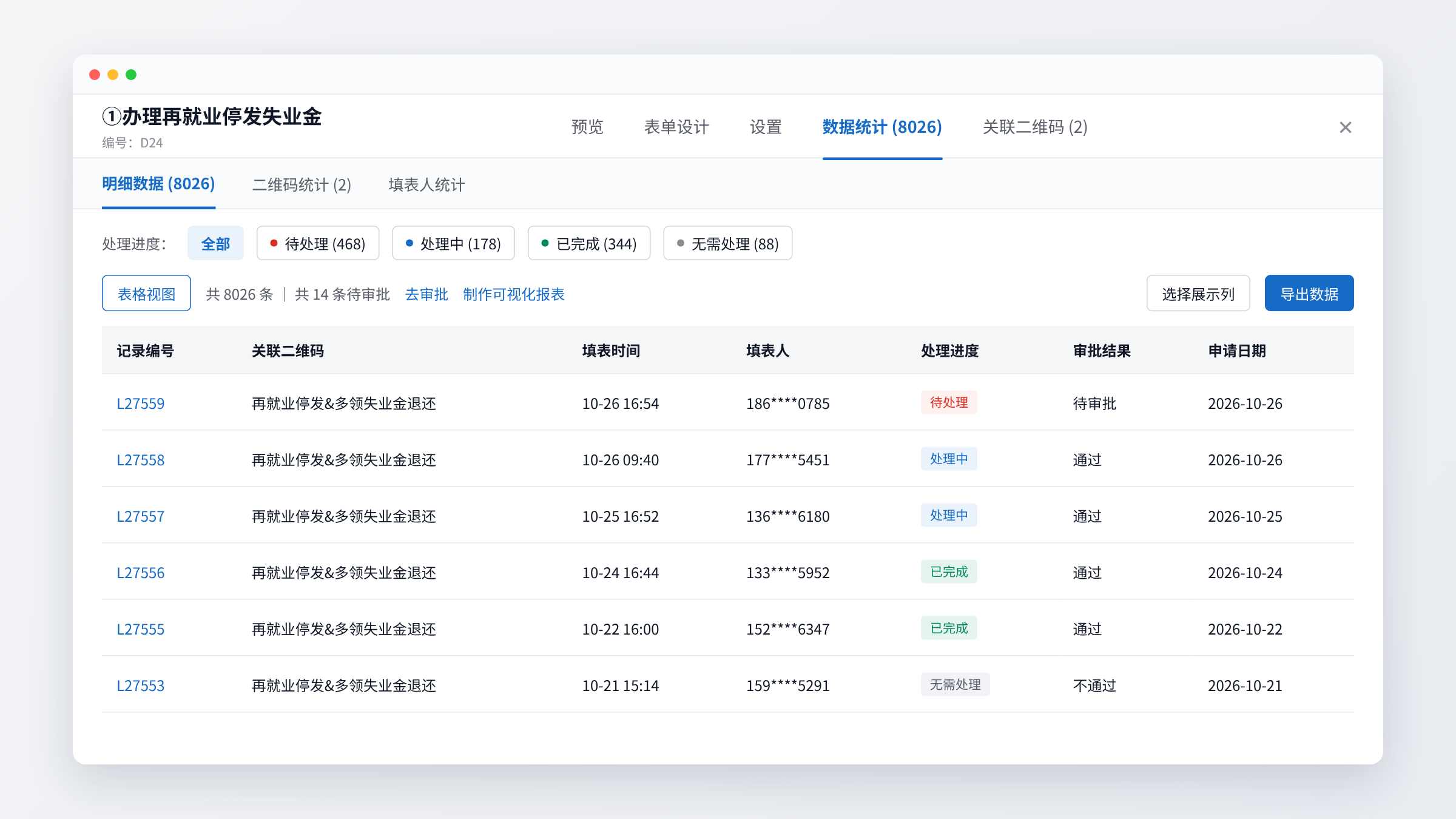Screen dimensions: 1456x819
Task: Click the 表格视图 button
Action: pos(146,294)
